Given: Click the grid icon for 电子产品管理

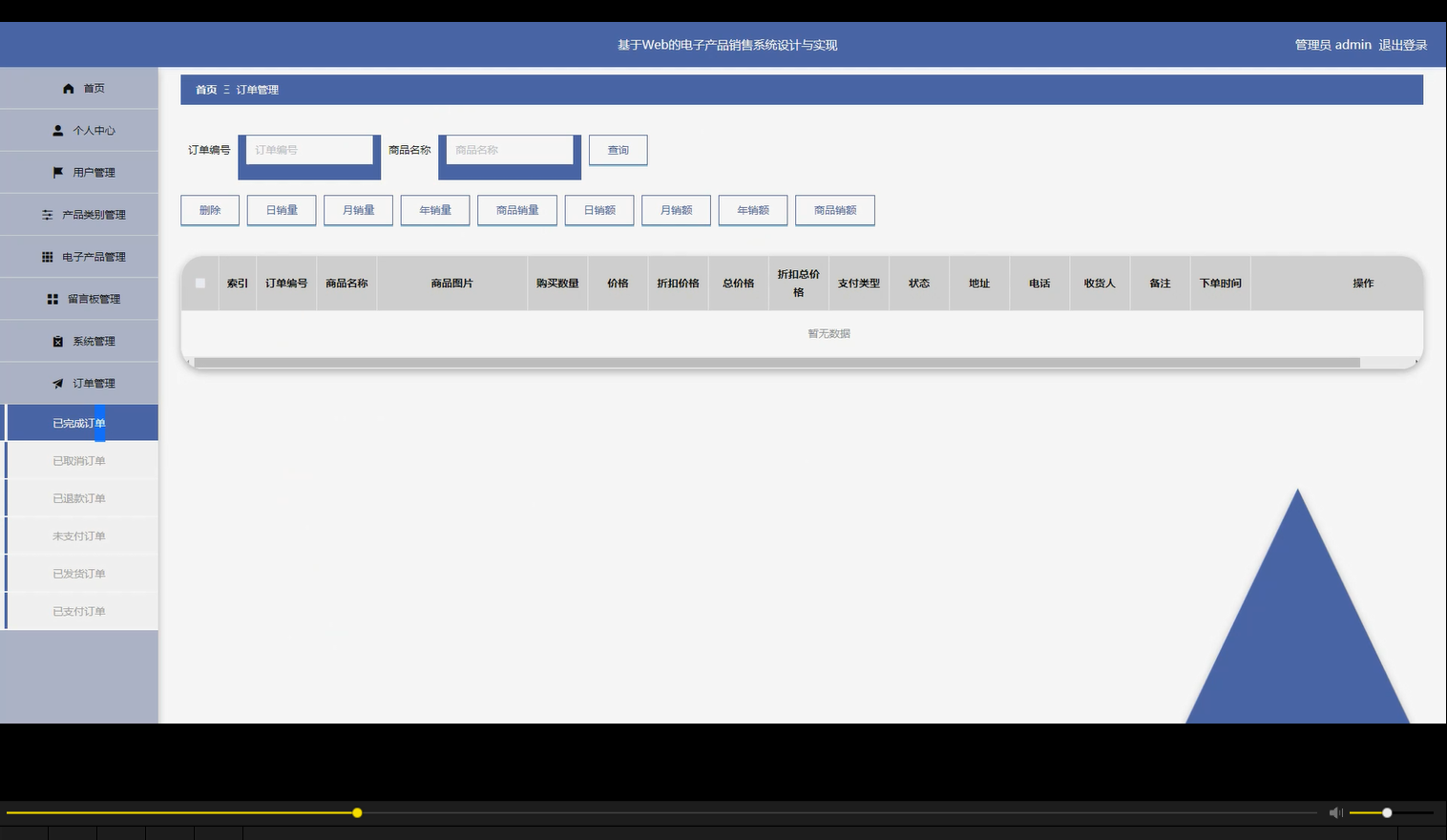Looking at the screenshot, I should [x=48, y=257].
